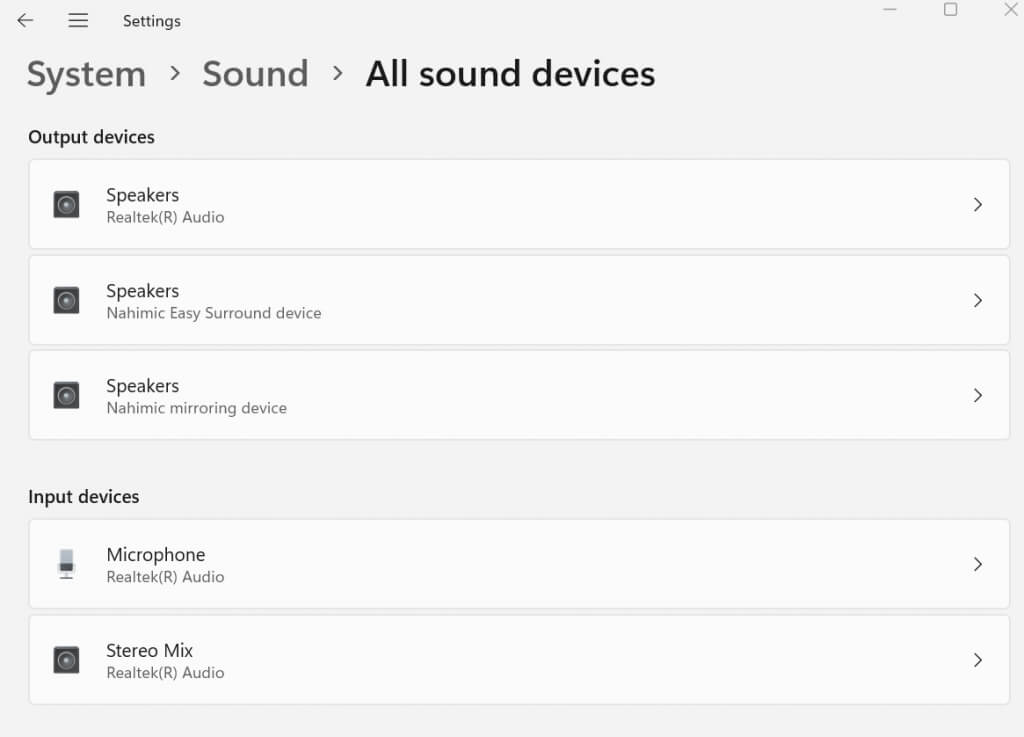Expand Nahimic mirroring device chevron
The image size is (1024, 737).
pos(978,395)
